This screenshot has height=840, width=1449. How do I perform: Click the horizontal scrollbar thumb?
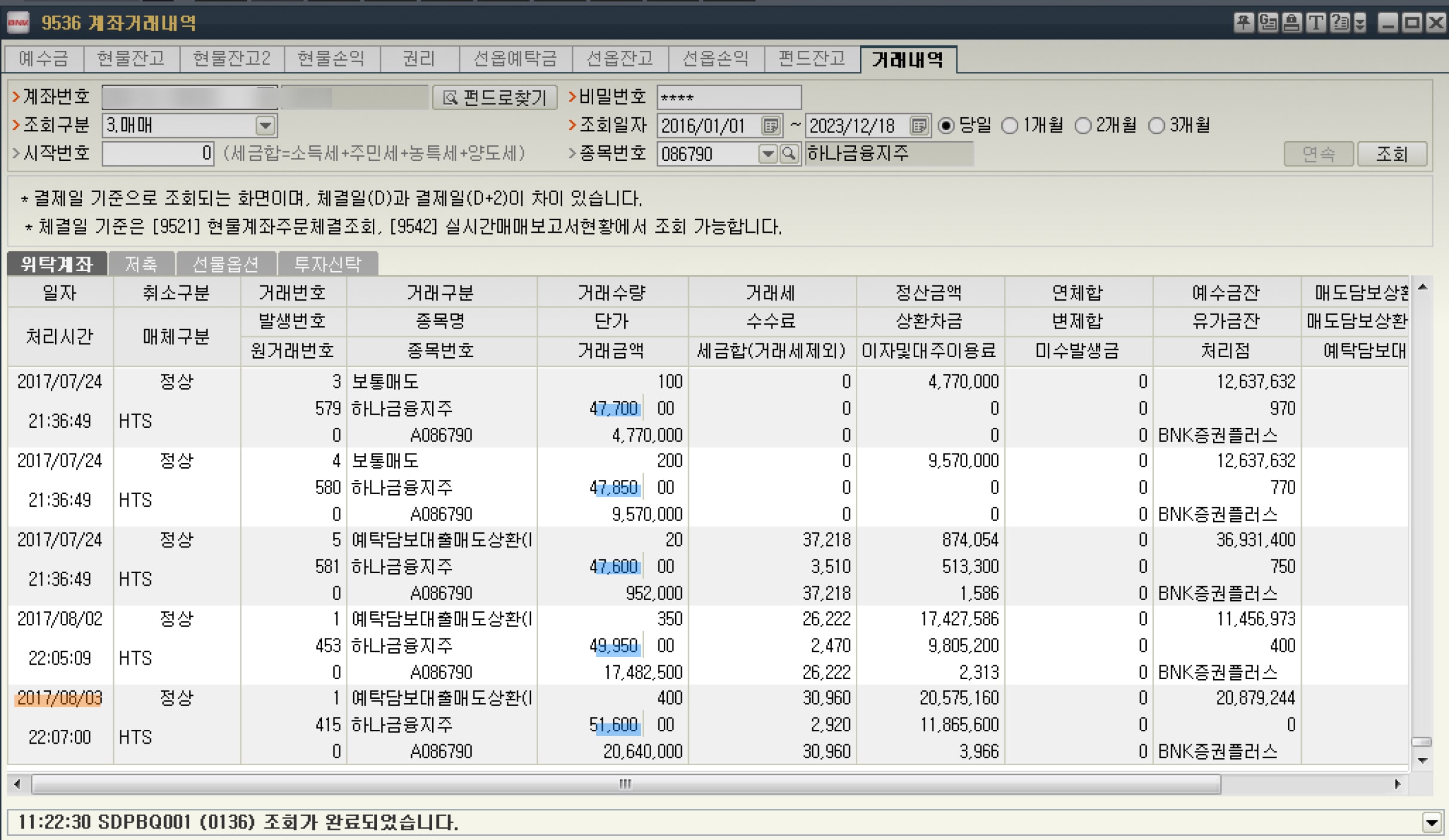[x=626, y=784]
